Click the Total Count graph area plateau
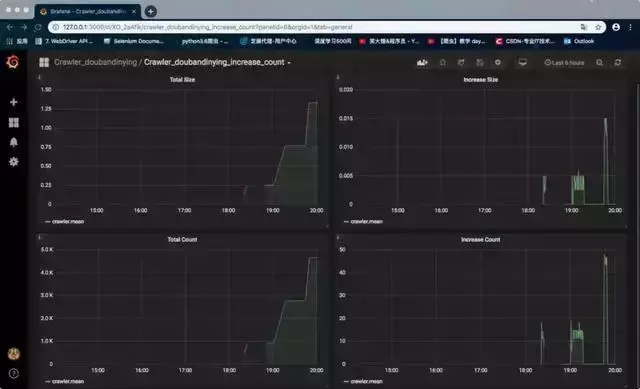The image size is (640, 389). coord(294,301)
